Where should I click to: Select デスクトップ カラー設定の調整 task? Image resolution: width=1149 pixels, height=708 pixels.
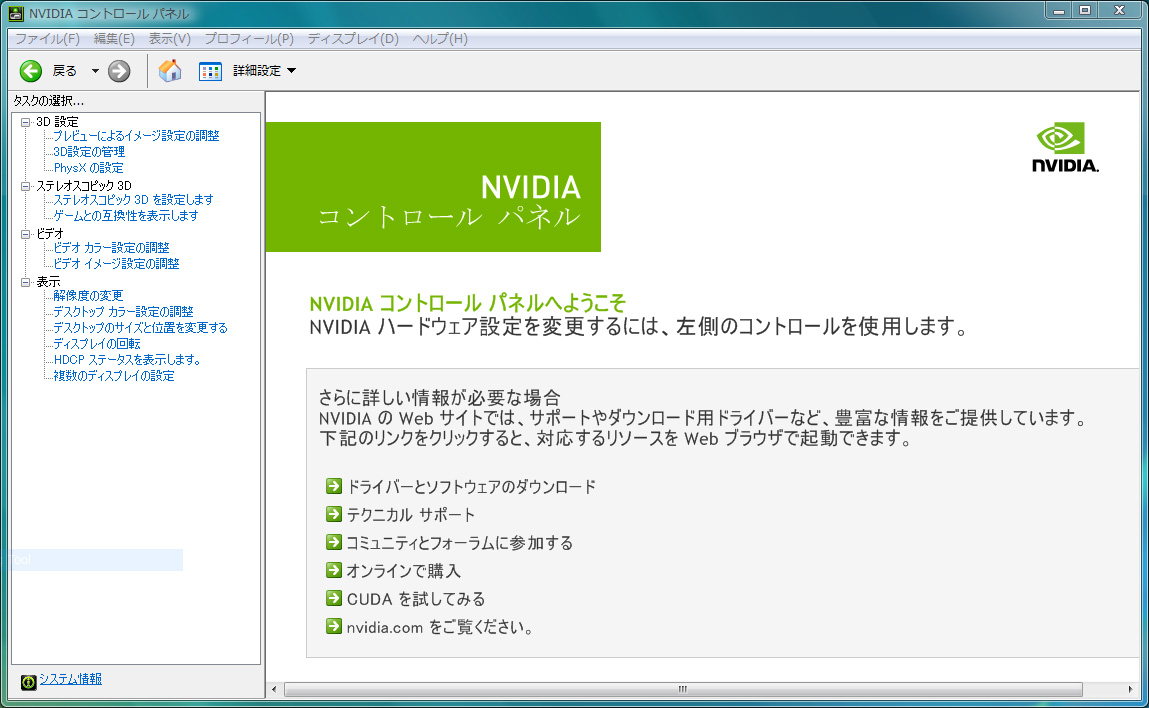[x=123, y=311]
